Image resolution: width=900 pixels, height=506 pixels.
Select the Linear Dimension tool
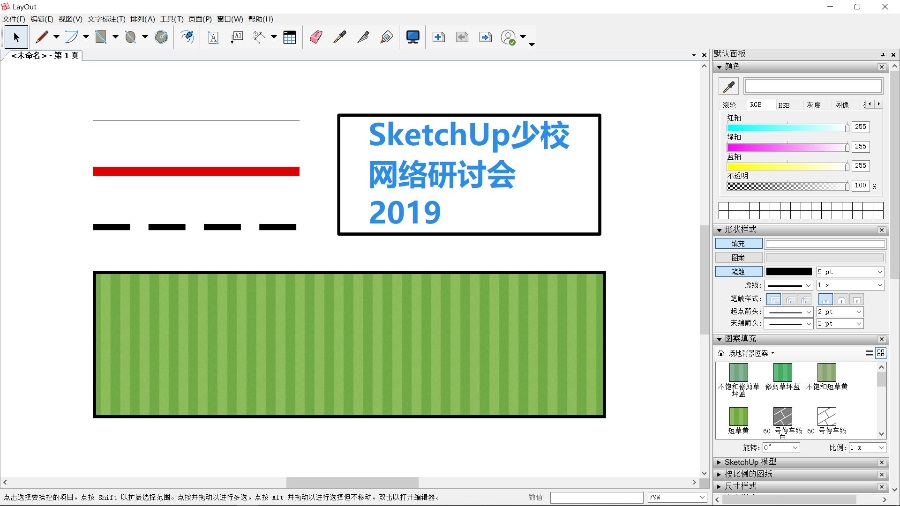(259, 37)
